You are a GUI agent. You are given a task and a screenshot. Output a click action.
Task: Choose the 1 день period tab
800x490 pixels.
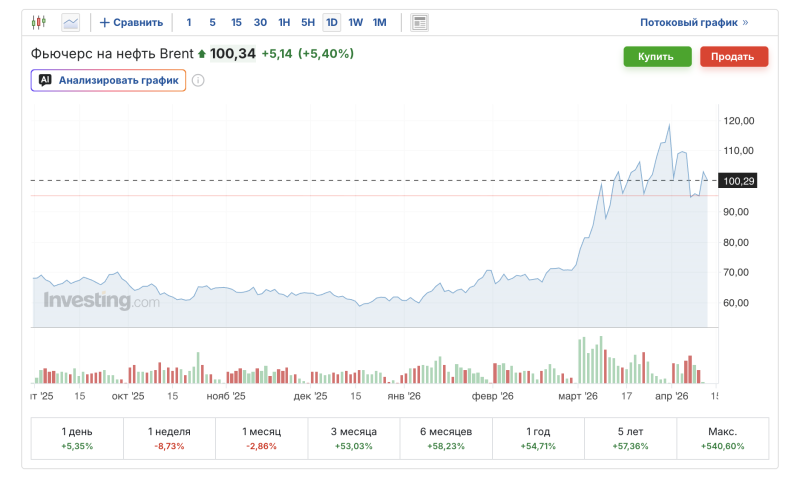(x=77, y=437)
